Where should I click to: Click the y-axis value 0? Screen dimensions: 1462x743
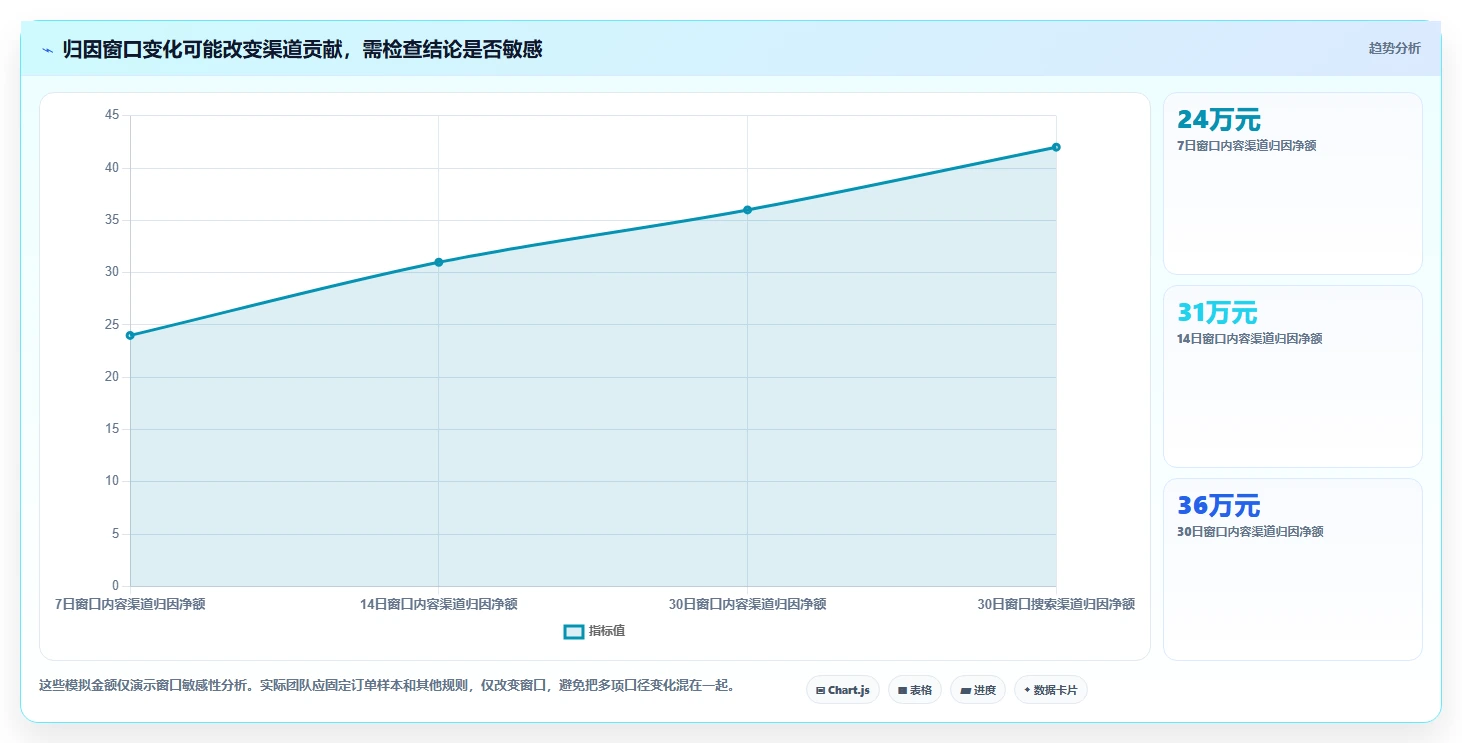(115, 586)
